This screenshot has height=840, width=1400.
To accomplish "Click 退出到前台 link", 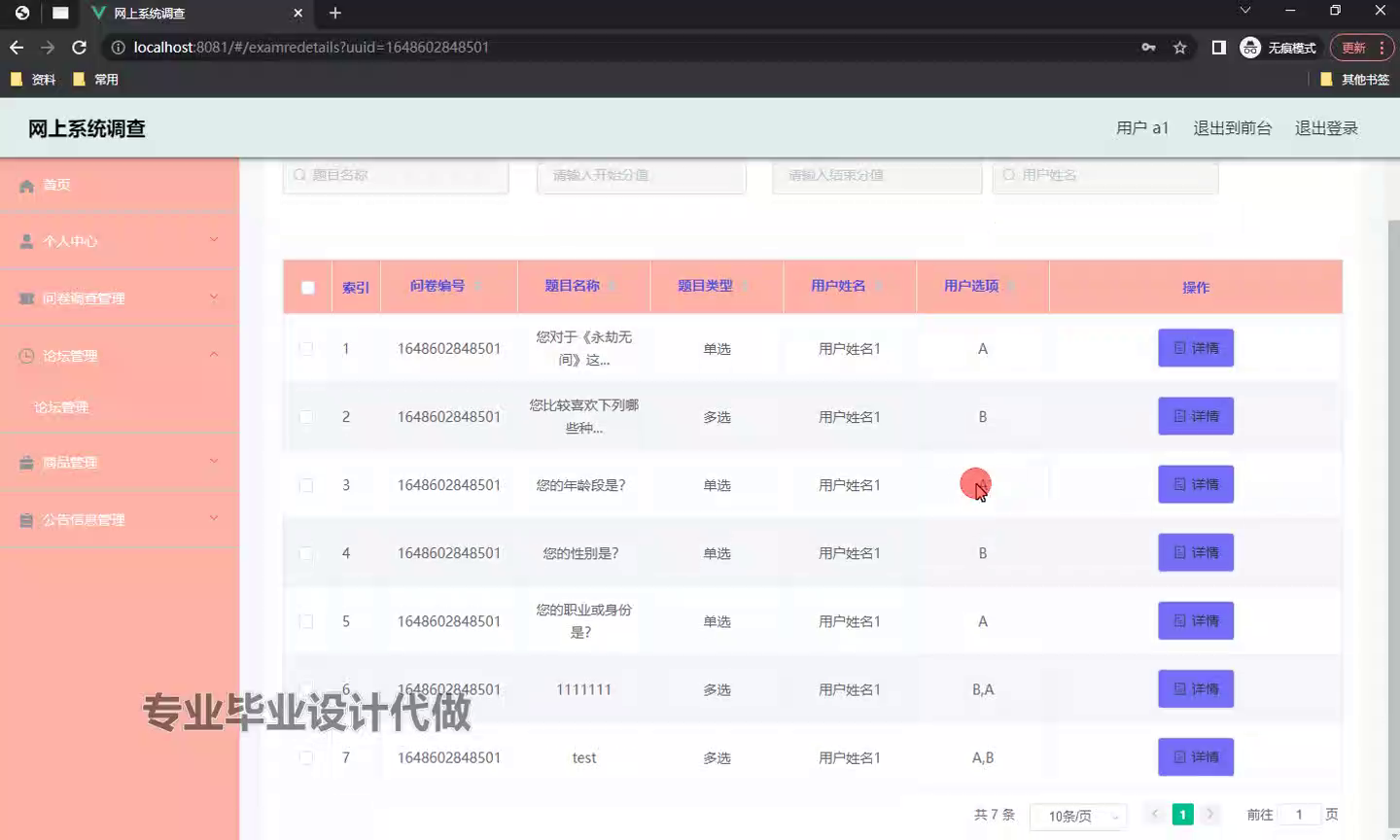I will click(1233, 128).
